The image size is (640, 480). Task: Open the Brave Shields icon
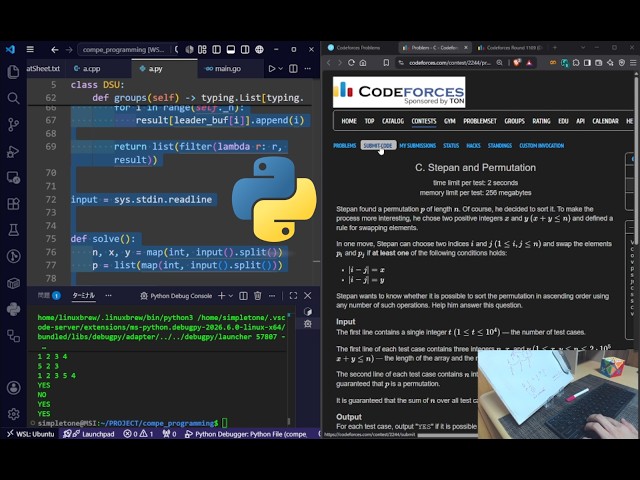pos(517,62)
